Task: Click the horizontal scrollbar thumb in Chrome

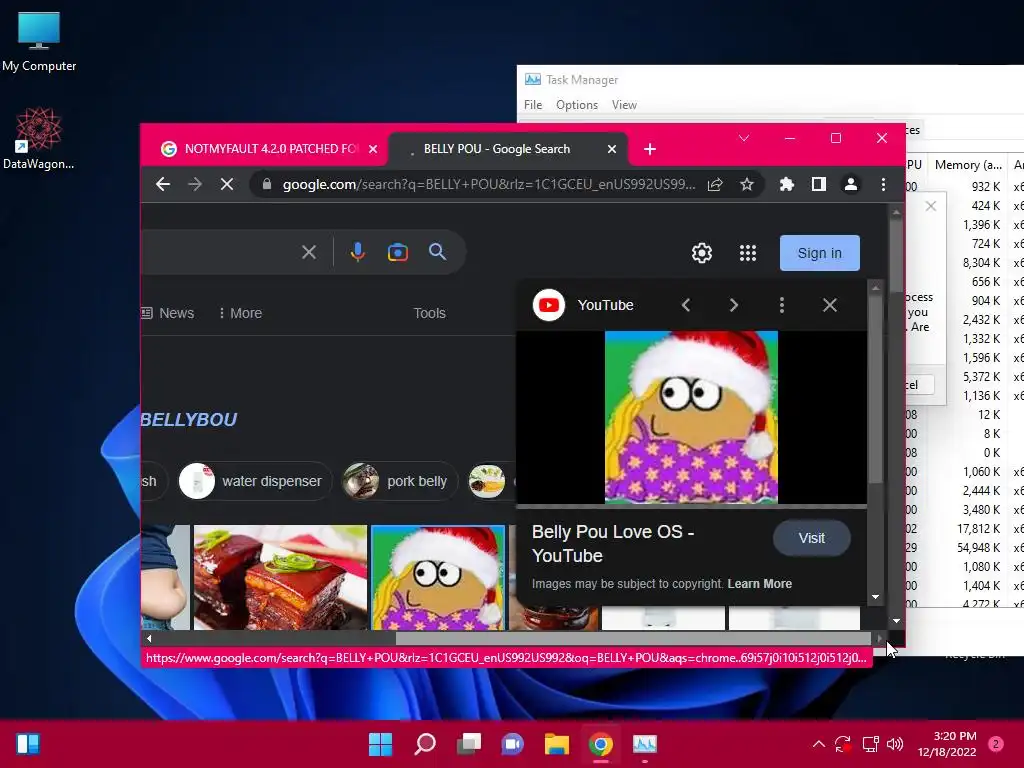Action: [x=633, y=638]
